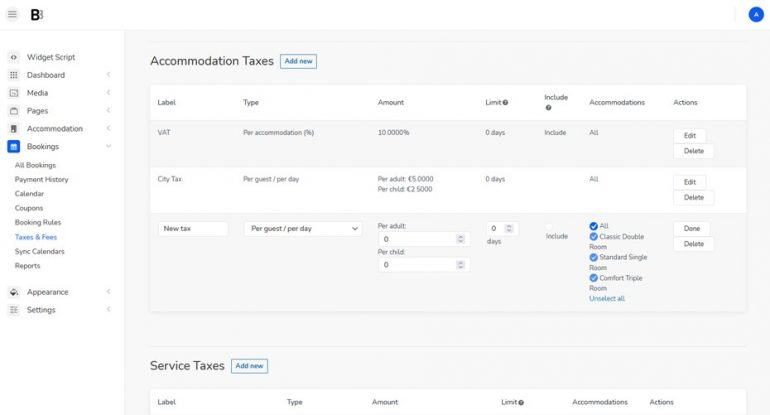Open Calendar submenu item
The width and height of the screenshot is (770, 415).
pos(29,194)
